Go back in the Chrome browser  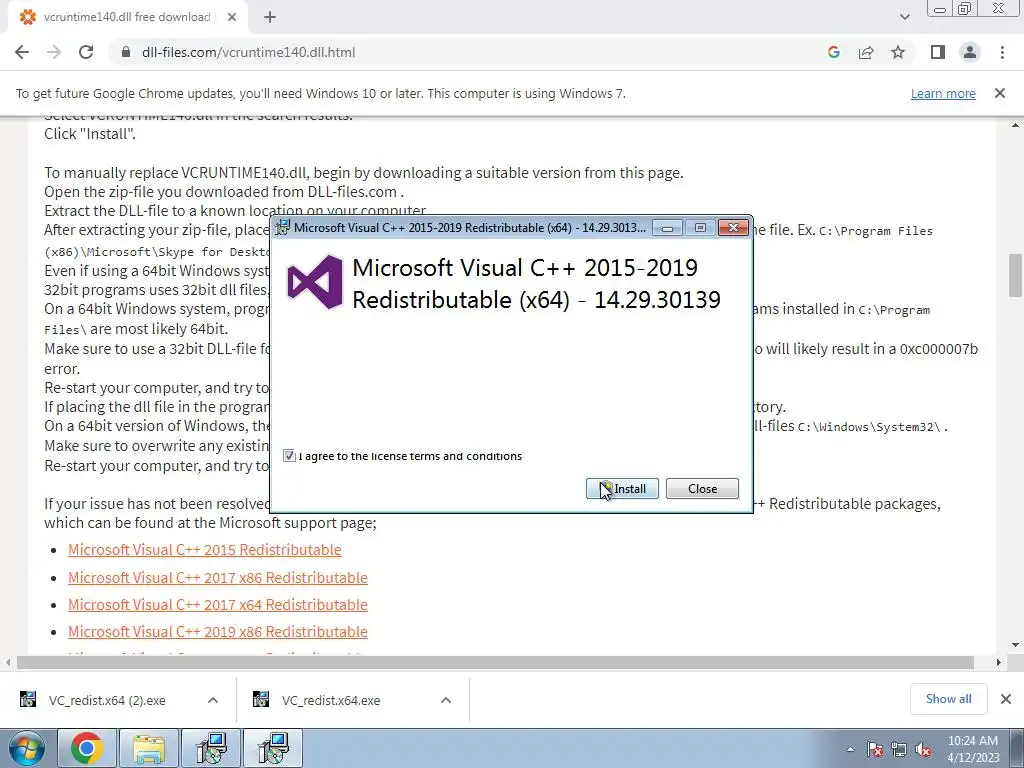(22, 52)
